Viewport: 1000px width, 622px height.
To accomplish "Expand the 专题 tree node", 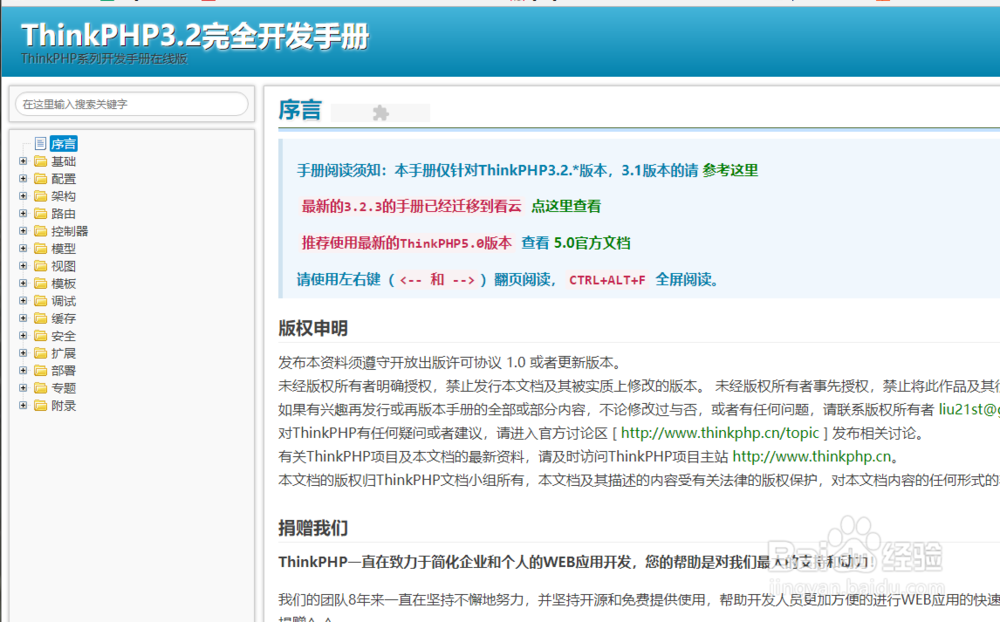I will click(23, 387).
